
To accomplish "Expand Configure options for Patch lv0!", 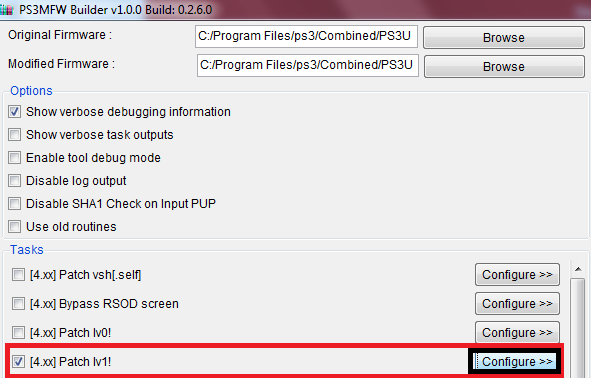I will (517, 332).
